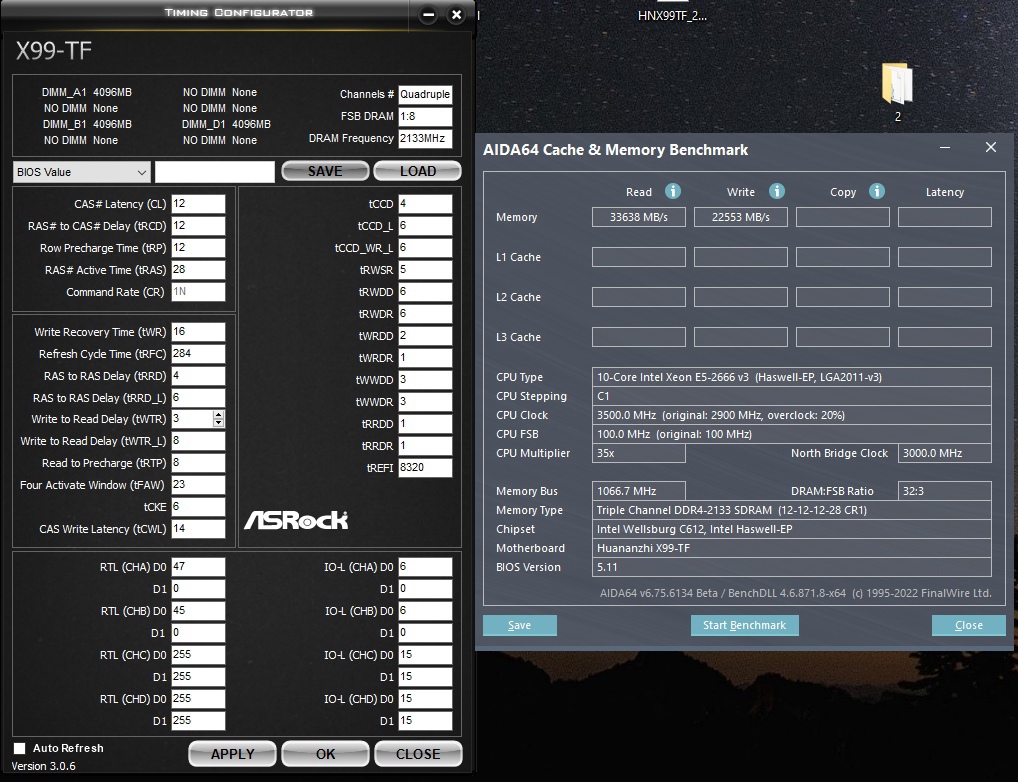Click the Close button in AIDA64 window
The image size is (1018, 782).
coord(969,625)
